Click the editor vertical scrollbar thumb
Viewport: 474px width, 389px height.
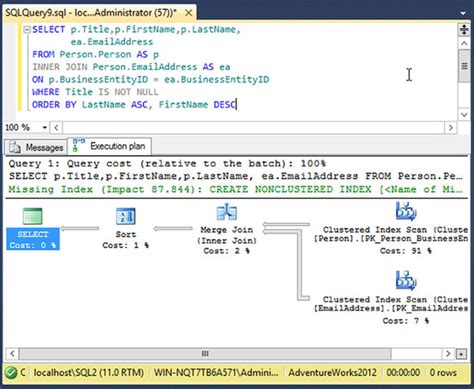[464, 66]
